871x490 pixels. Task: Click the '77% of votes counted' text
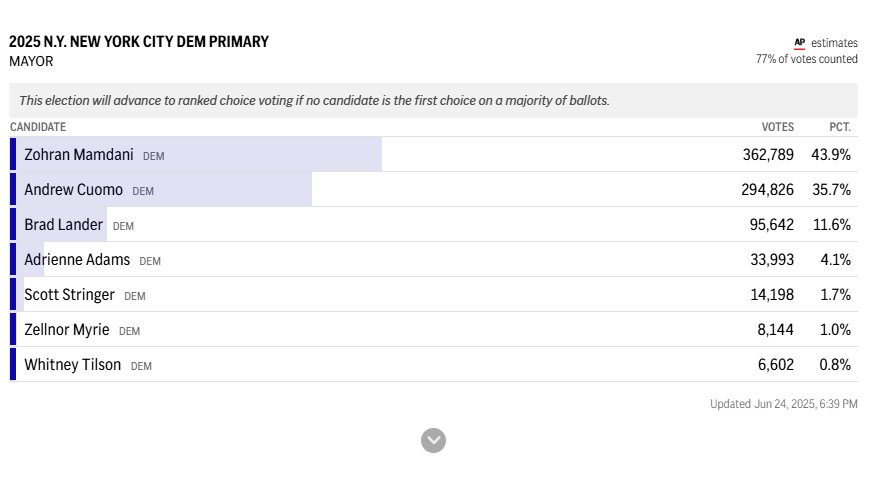[x=806, y=59]
